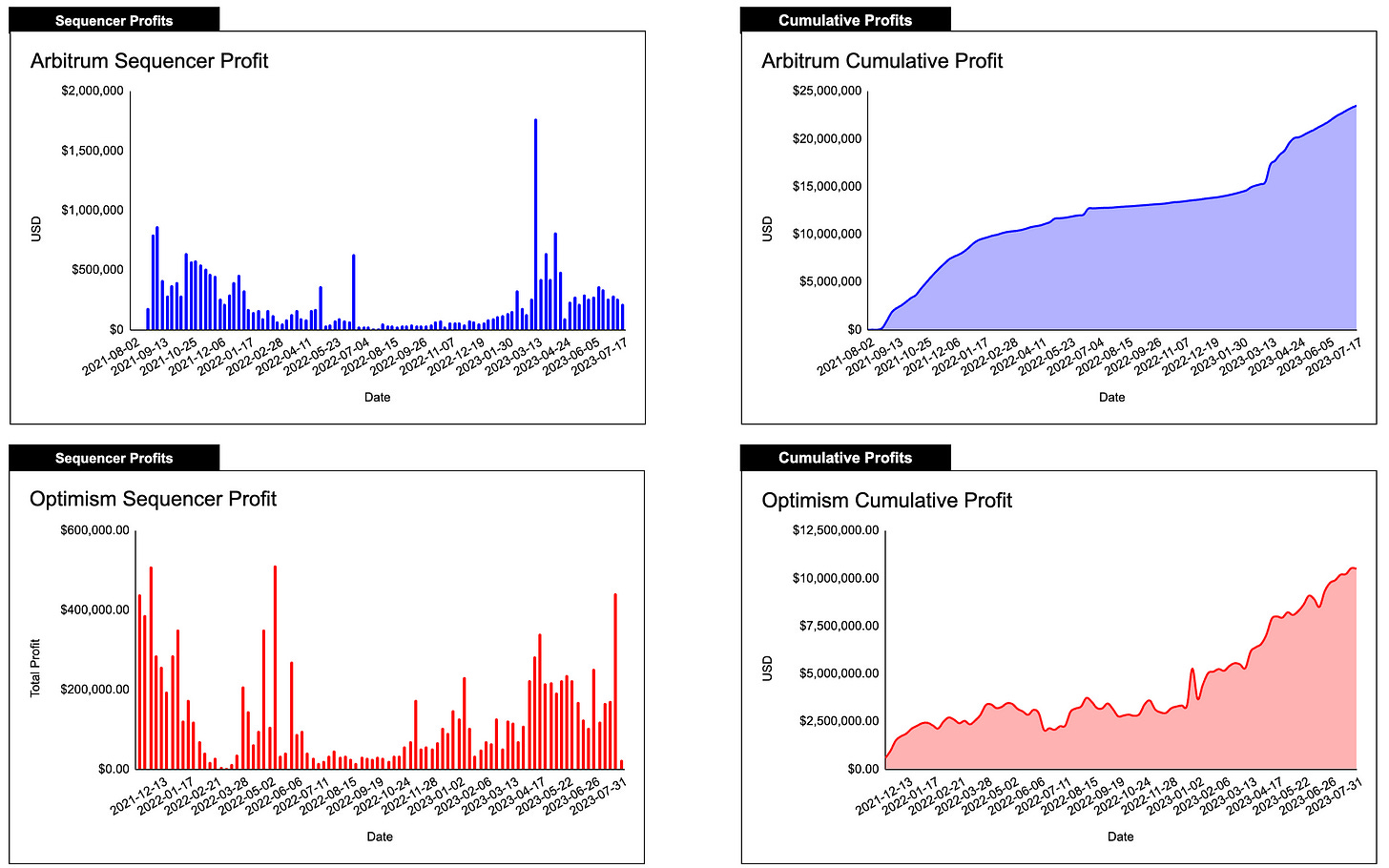This screenshot has height=868, width=1389.
Task: Click the Date label under Optimism Cumulative Profit chart
Action: tap(1121, 837)
